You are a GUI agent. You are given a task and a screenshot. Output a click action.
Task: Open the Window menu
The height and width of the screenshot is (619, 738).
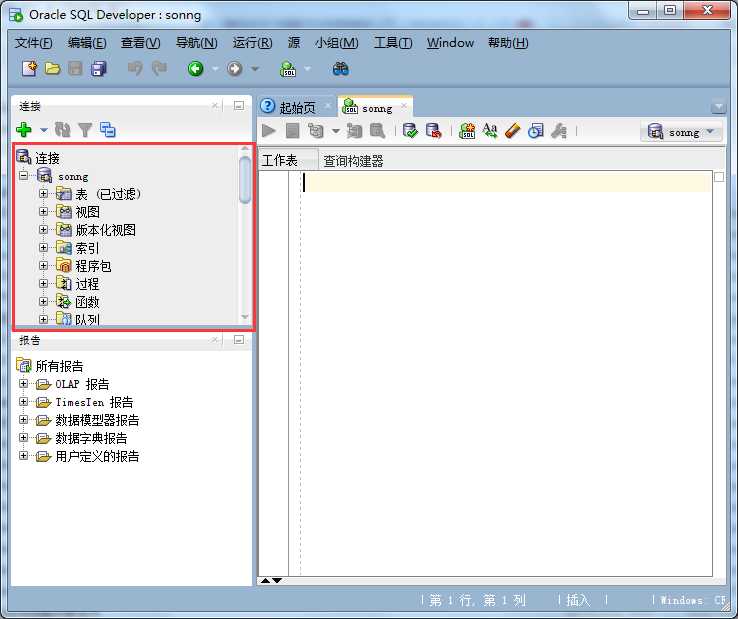(450, 43)
